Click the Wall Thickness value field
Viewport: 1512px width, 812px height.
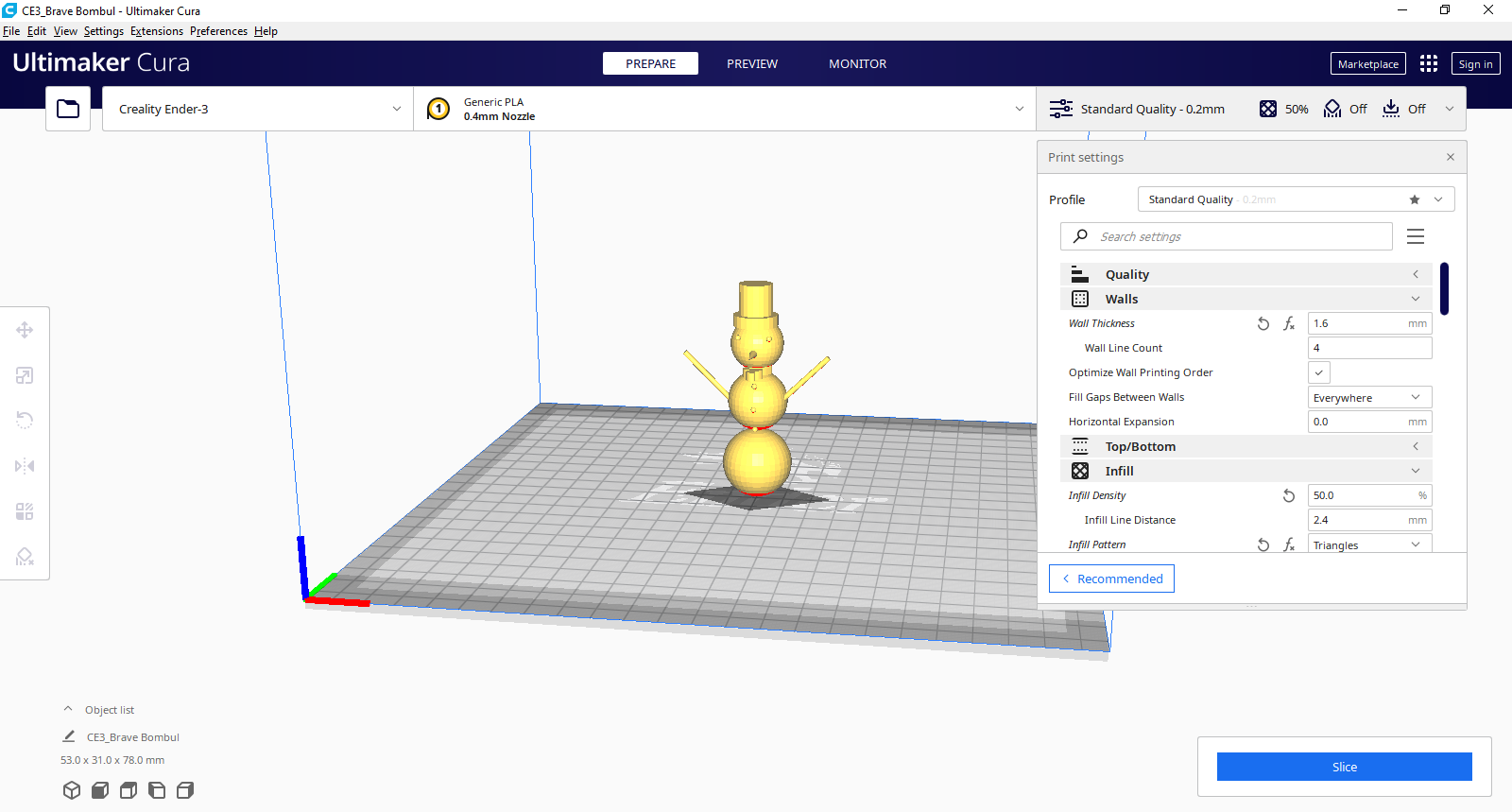tap(1370, 323)
